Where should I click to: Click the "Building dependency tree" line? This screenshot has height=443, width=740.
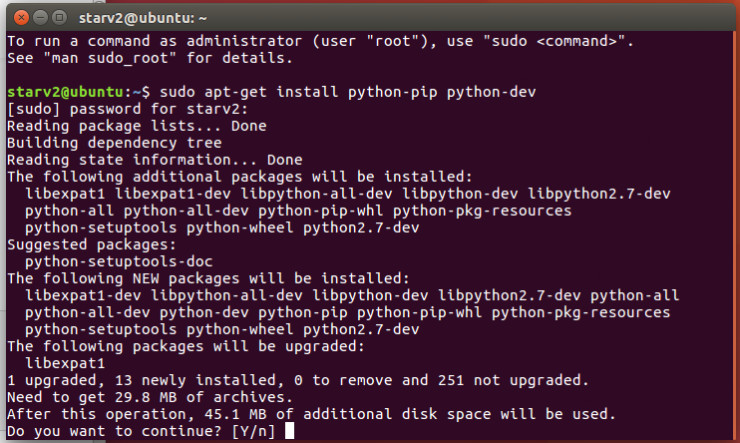(x=113, y=143)
